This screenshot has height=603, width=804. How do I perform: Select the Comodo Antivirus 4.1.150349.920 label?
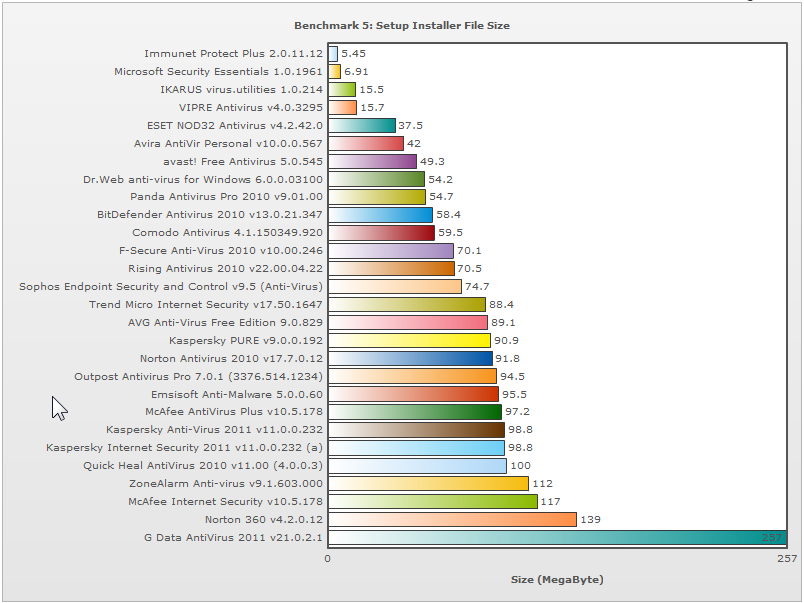[x=228, y=232]
